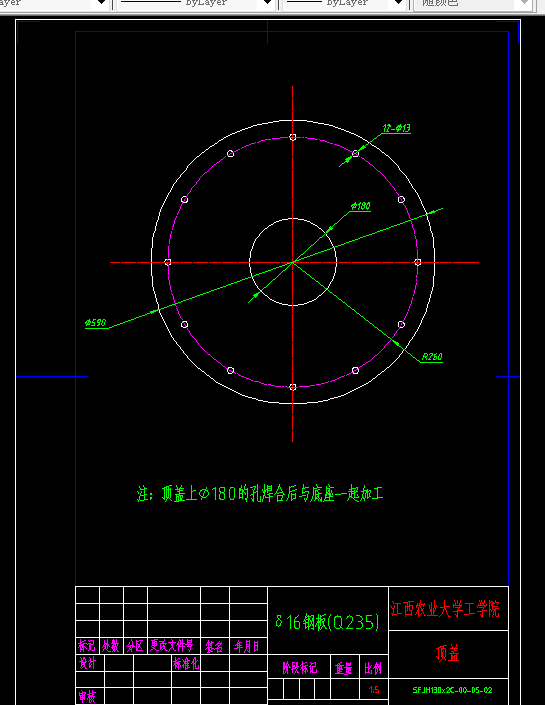Select the R260 radius label

tap(432, 357)
